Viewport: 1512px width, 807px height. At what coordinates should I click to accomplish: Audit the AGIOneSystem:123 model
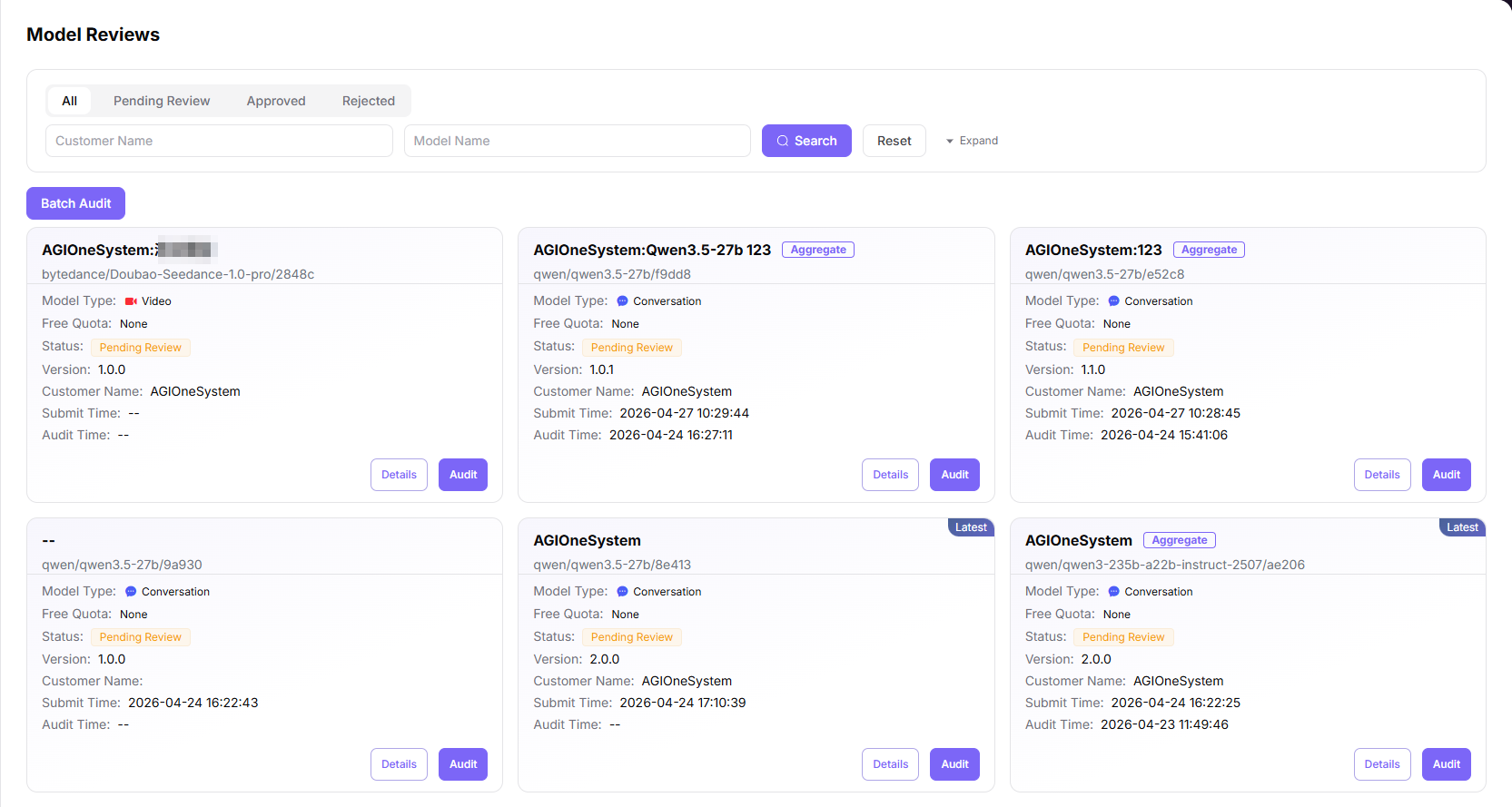click(x=1447, y=475)
